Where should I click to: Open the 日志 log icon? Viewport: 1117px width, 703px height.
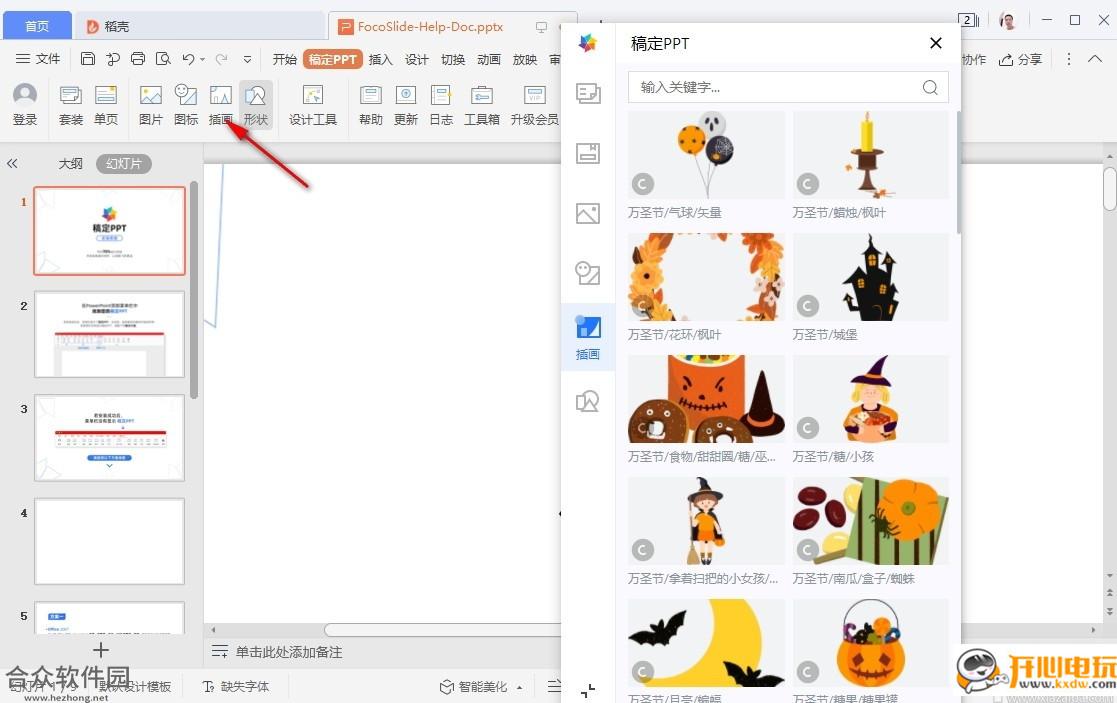[441, 104]
